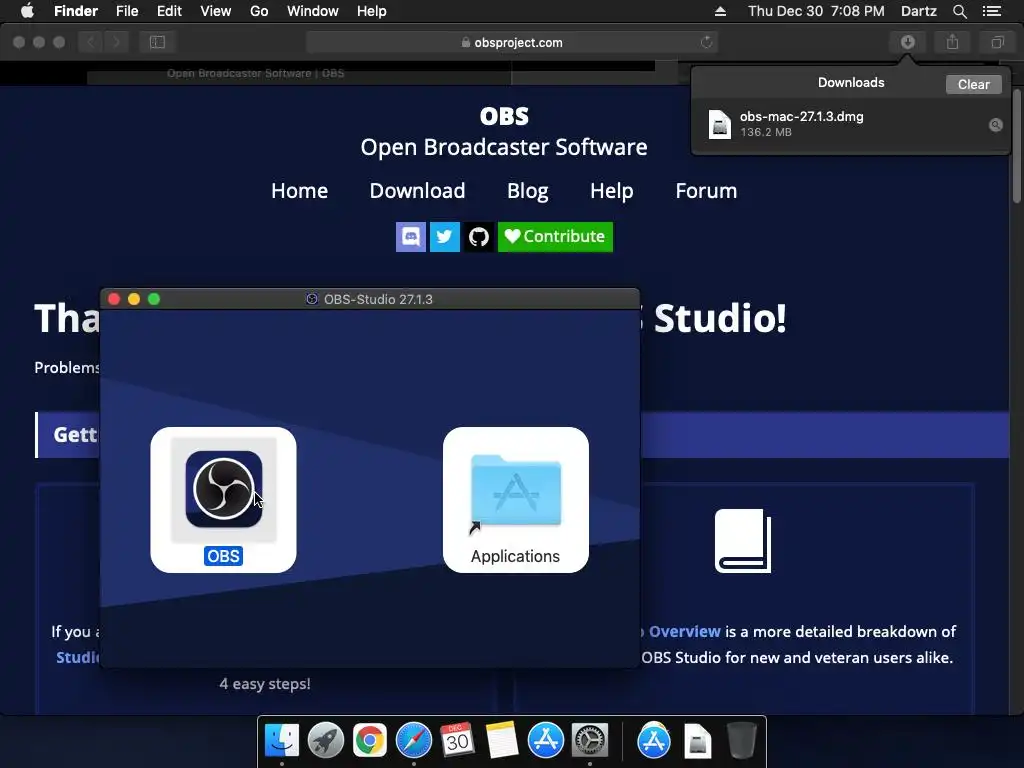Open the View menu
The width and height of the screenshot is (1024, 768).
click(x=216, y=11)
